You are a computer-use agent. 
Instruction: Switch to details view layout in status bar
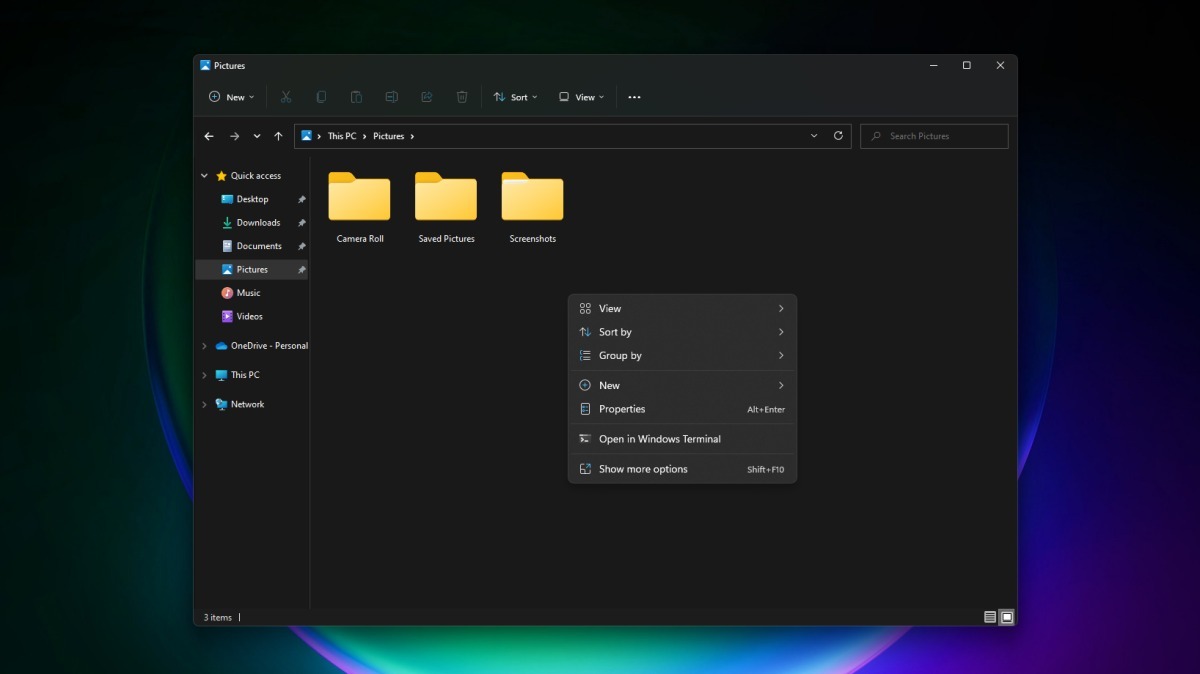(x=990, y=617)
